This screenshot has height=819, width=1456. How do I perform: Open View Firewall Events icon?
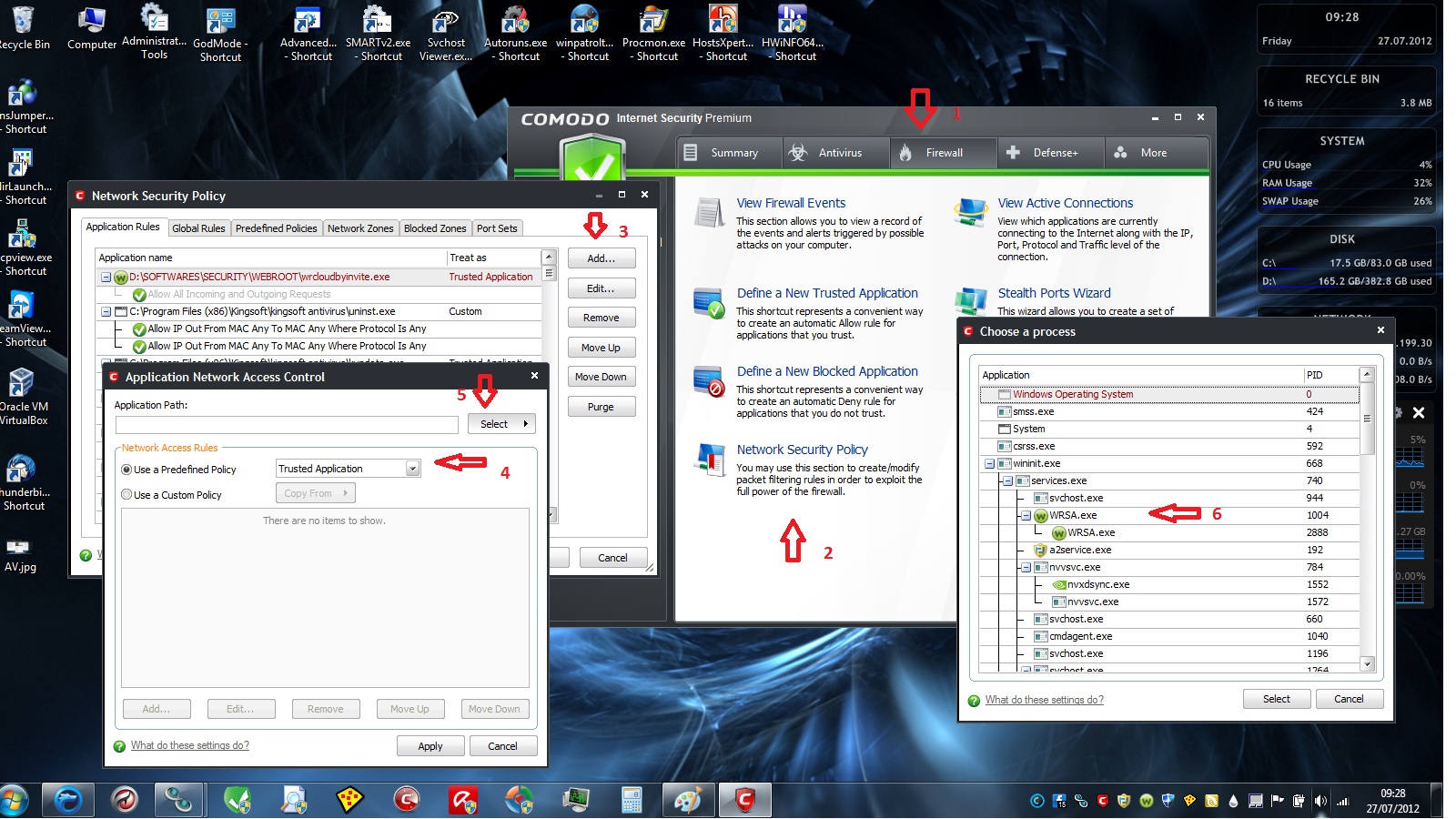[x=709, y=212]
